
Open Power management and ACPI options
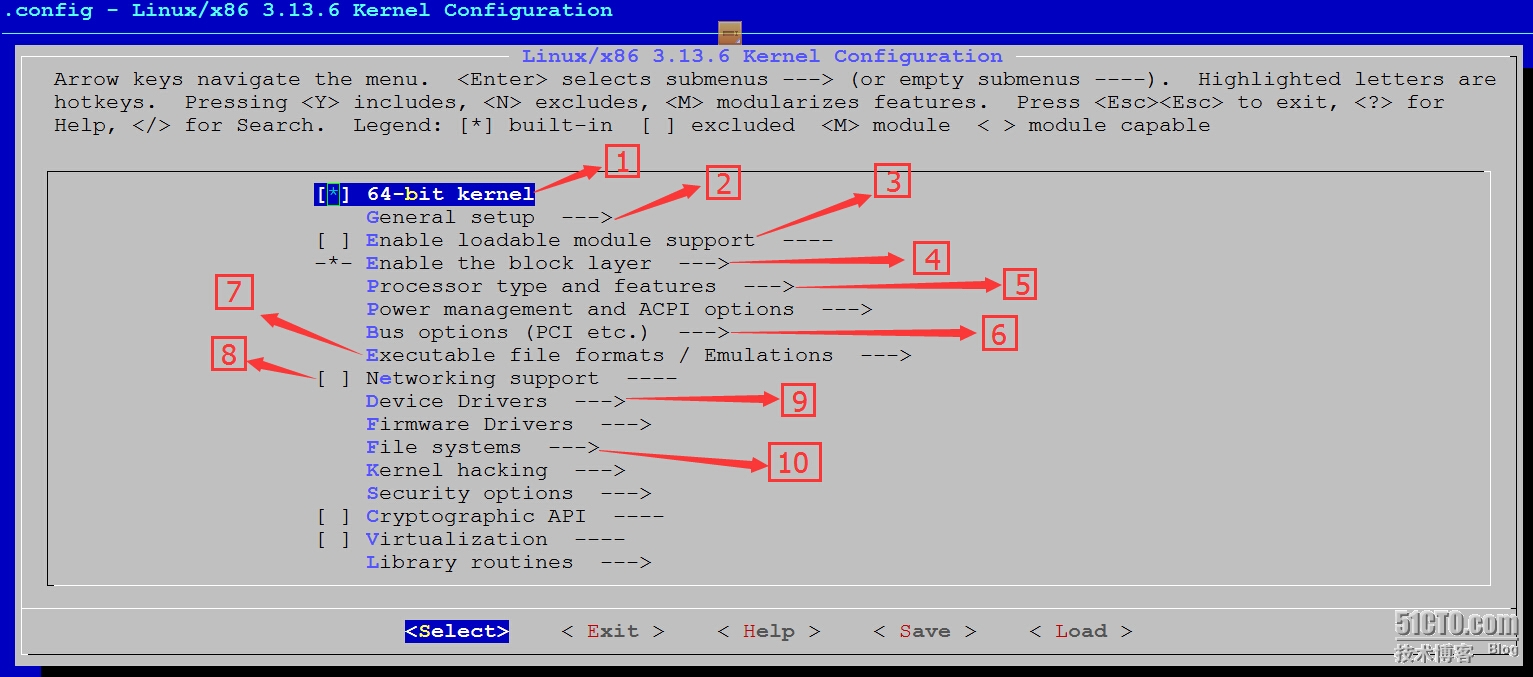pyautogui.click(x=619, y=309)
